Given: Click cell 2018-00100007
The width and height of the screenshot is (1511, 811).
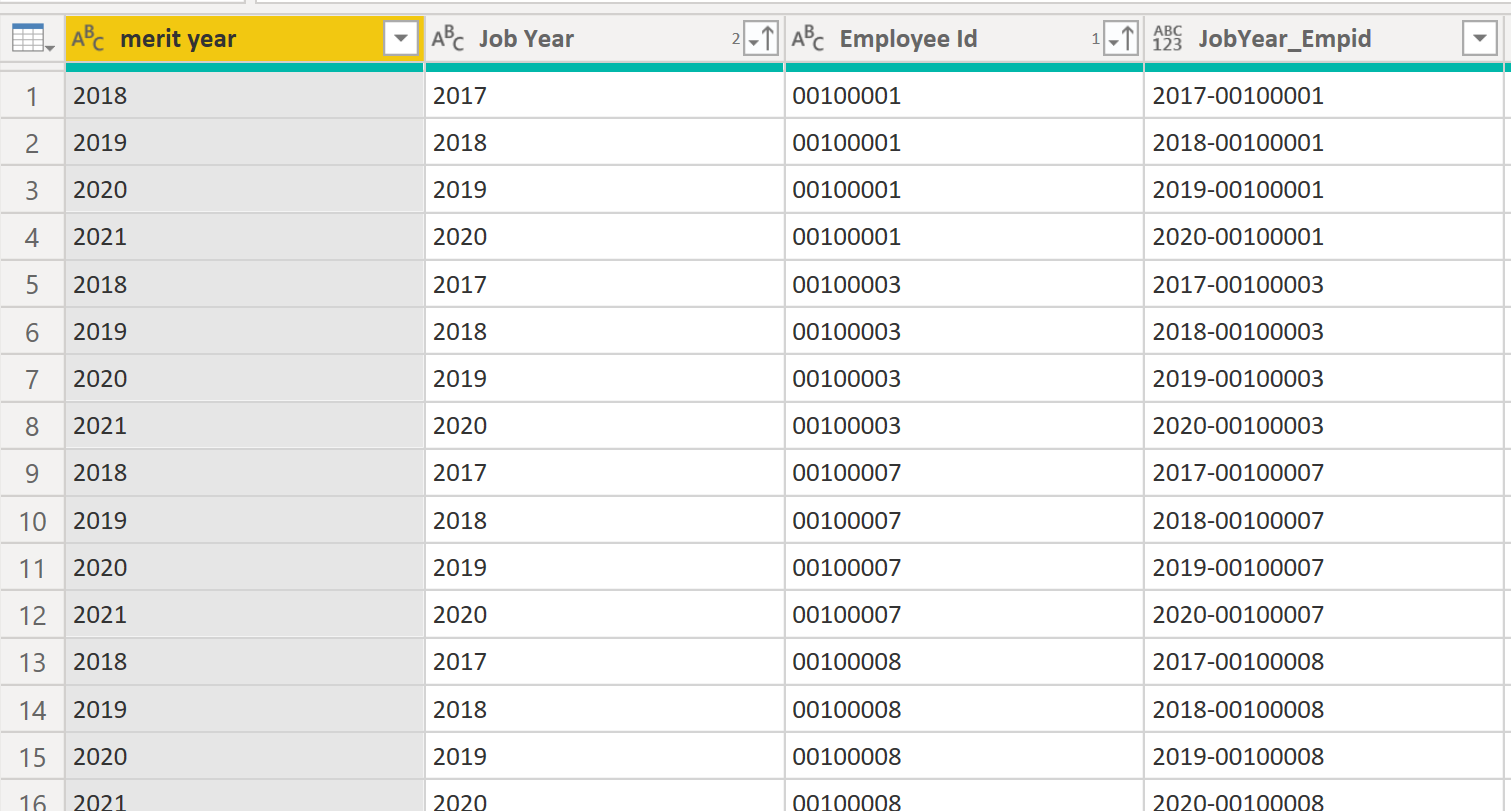Looking at the screenshot, I should pos(1325,521).
